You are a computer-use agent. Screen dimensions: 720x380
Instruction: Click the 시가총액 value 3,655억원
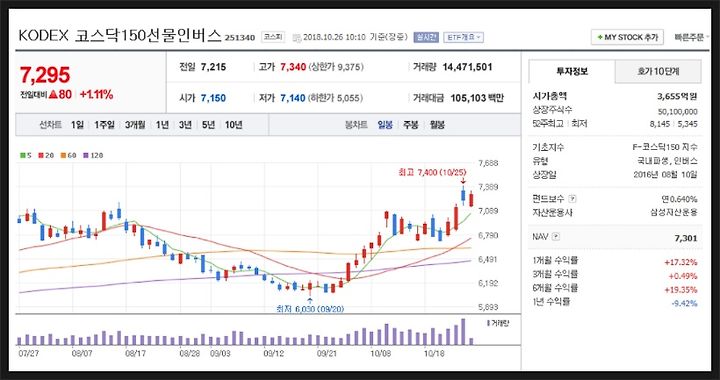pos(677,97)
